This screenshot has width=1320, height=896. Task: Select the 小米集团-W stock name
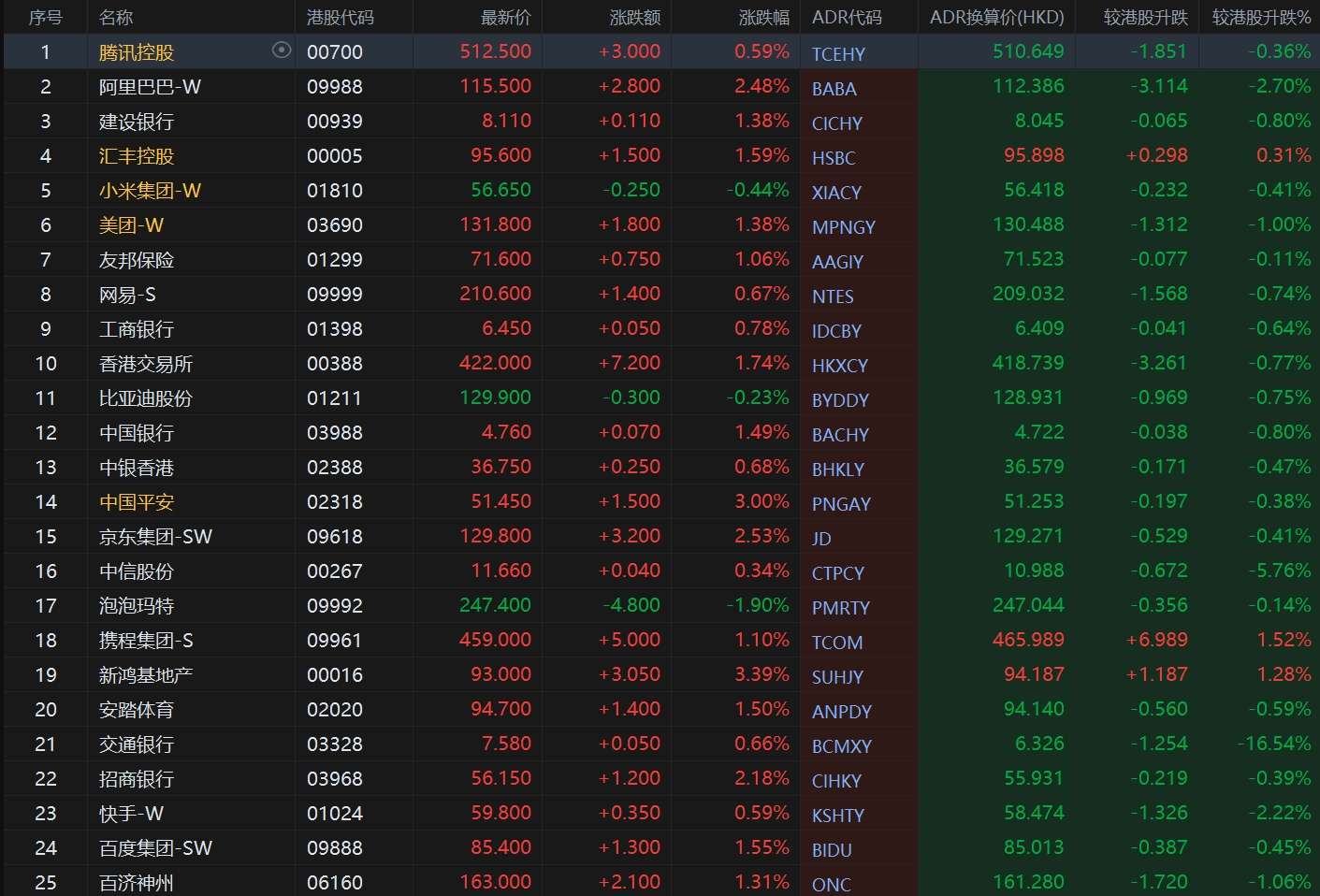[x=150, y=191]
